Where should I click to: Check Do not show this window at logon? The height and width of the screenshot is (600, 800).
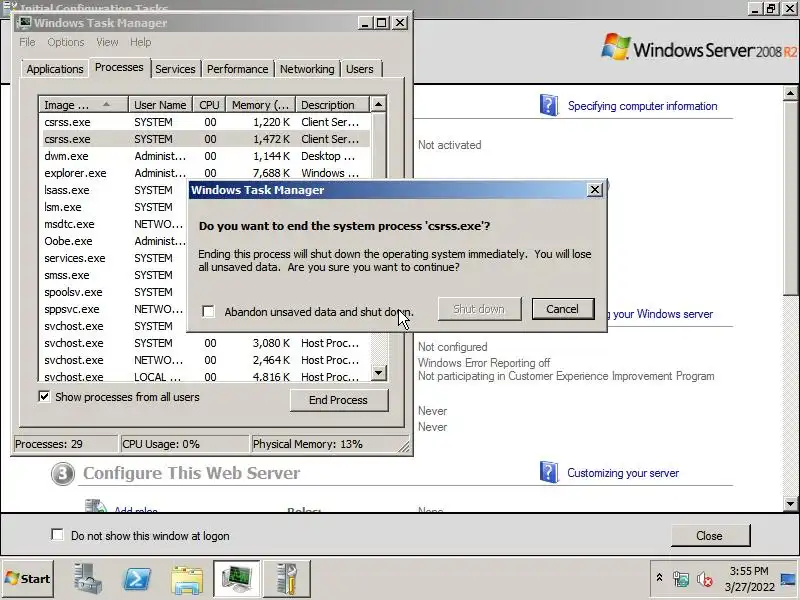point(57,535)
